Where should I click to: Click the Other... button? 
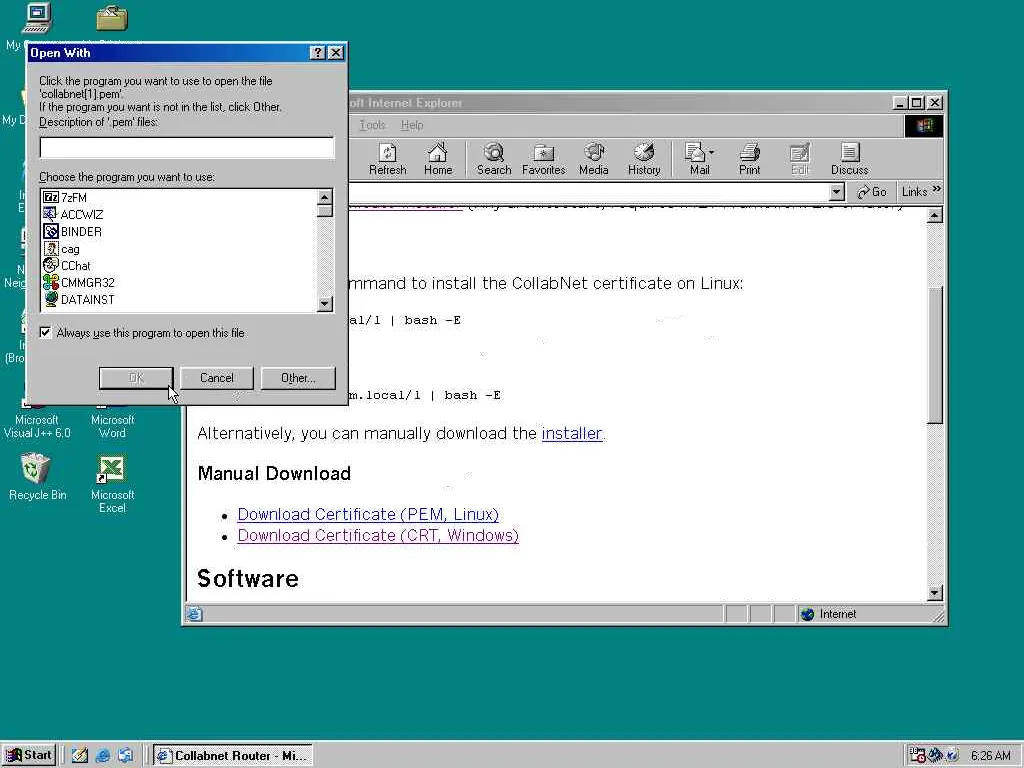click(298, 377)
